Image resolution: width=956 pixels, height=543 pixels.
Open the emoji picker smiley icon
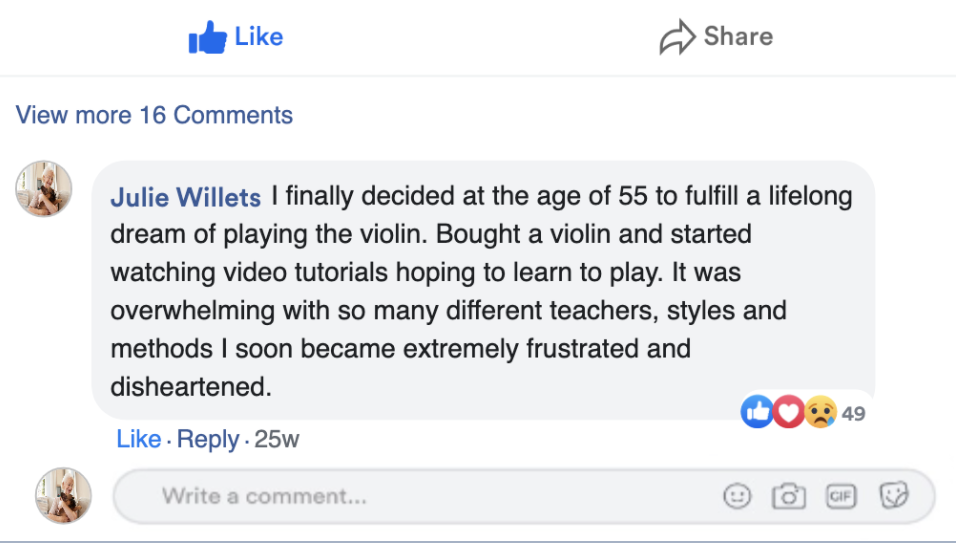pos(737,496)
